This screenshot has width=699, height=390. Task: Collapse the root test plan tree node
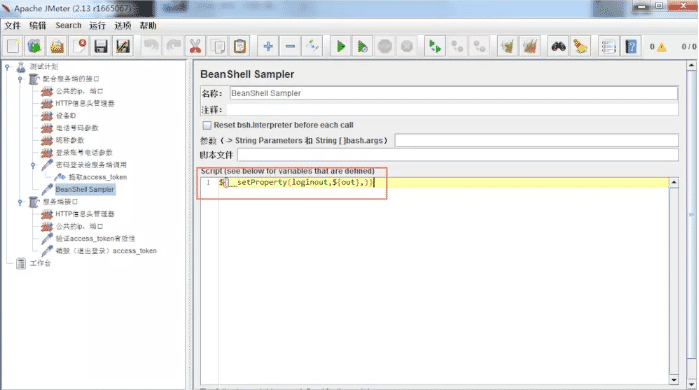pyautogui.click(x=7, y=67)
